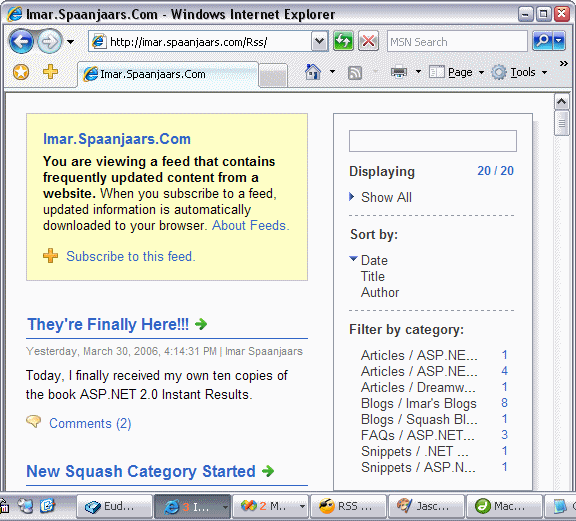This screenshot has height=521, width=576.
Task: Open the Tools menu
Action: point(520,72)
